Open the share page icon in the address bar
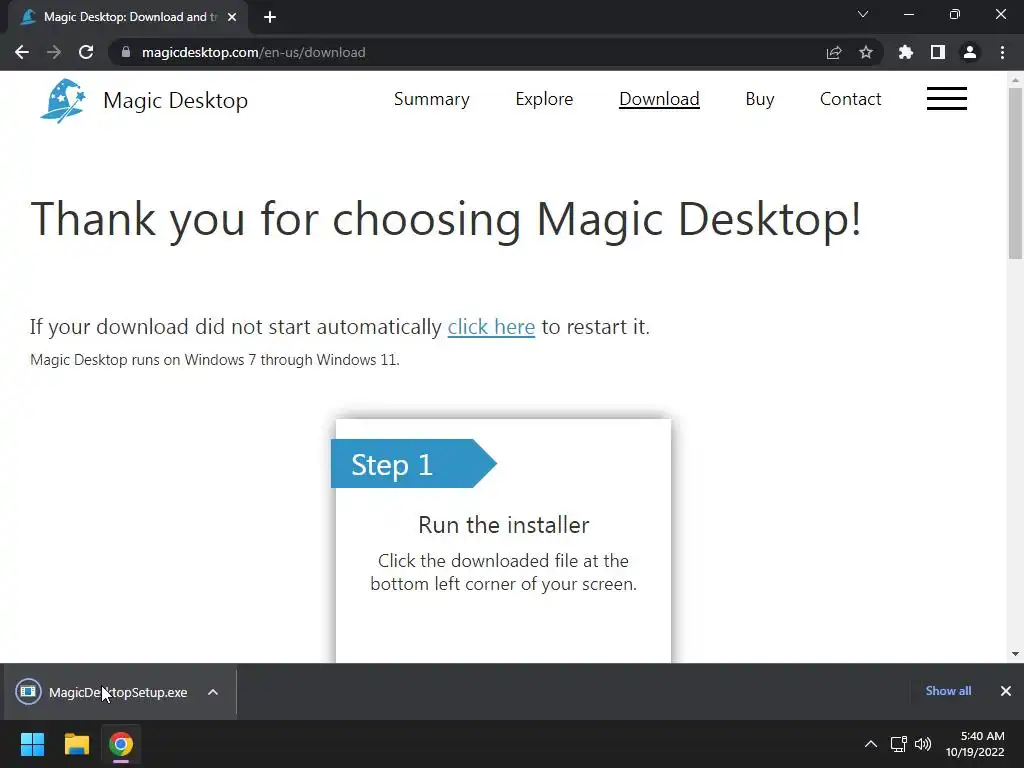 (x=834, y=52)
